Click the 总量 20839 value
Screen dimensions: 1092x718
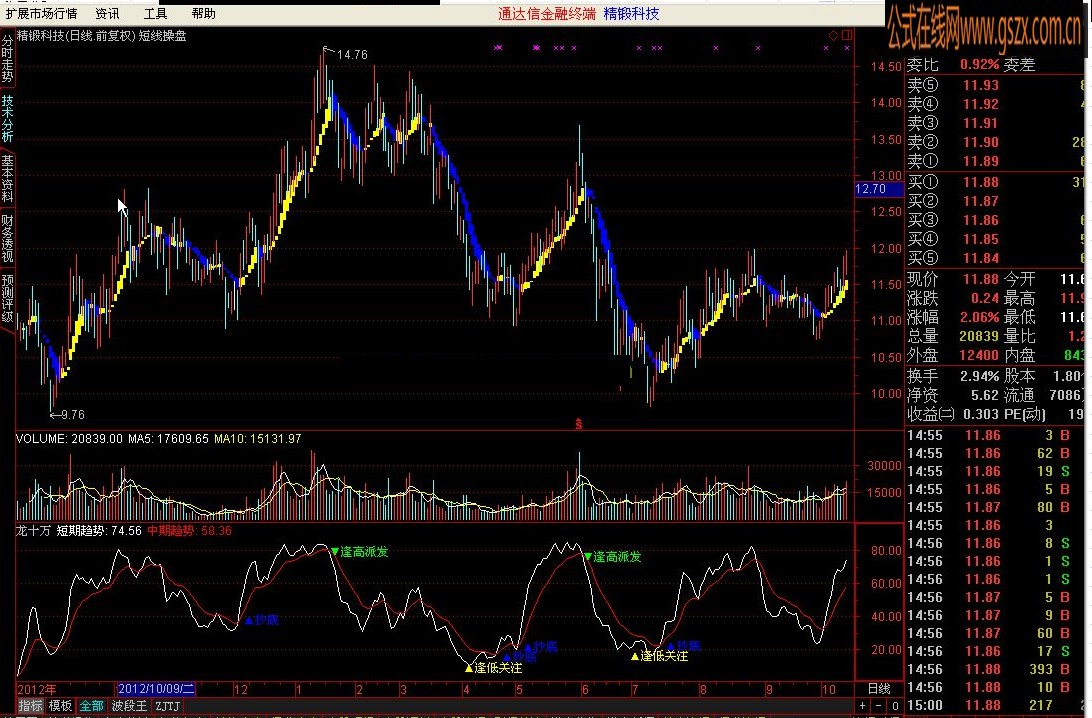click(978, 336)
